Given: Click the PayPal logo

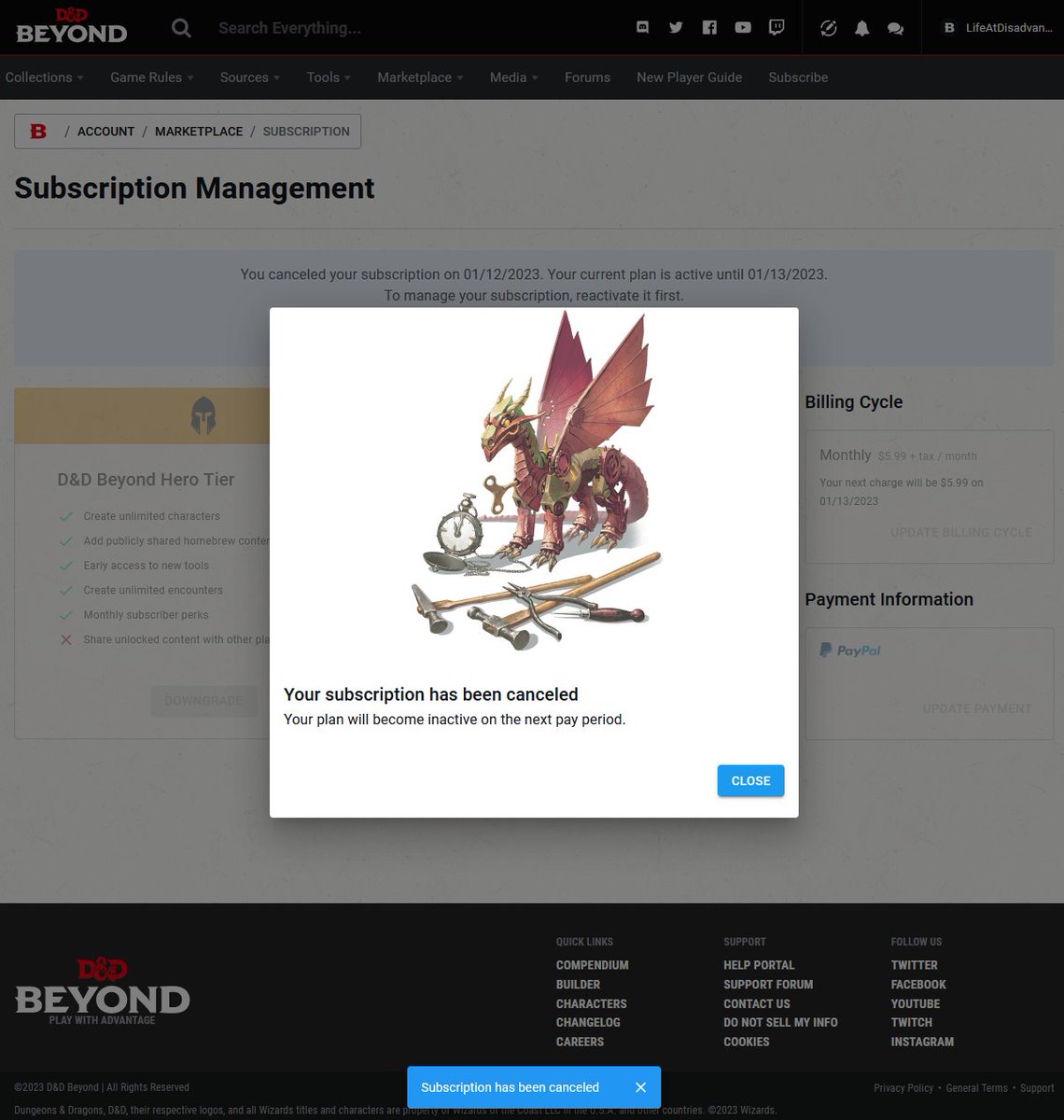Looking at the screenshot, I should [850, 651].
